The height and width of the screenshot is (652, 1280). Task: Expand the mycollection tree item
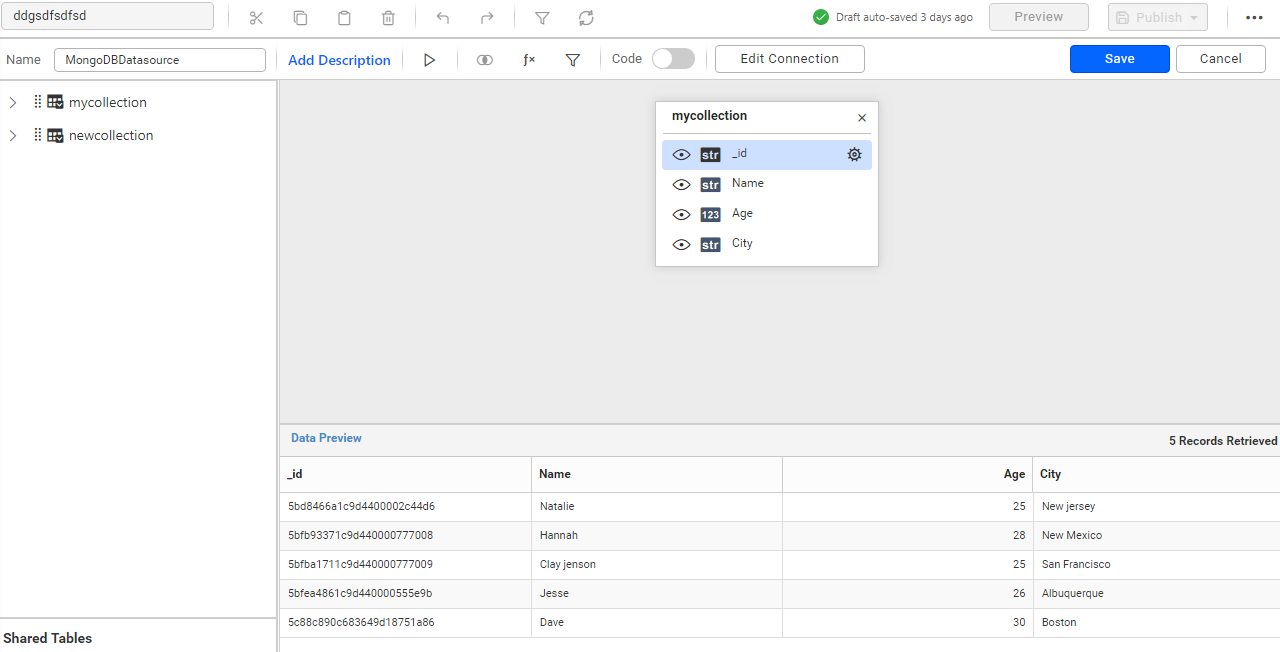[12, 101]
